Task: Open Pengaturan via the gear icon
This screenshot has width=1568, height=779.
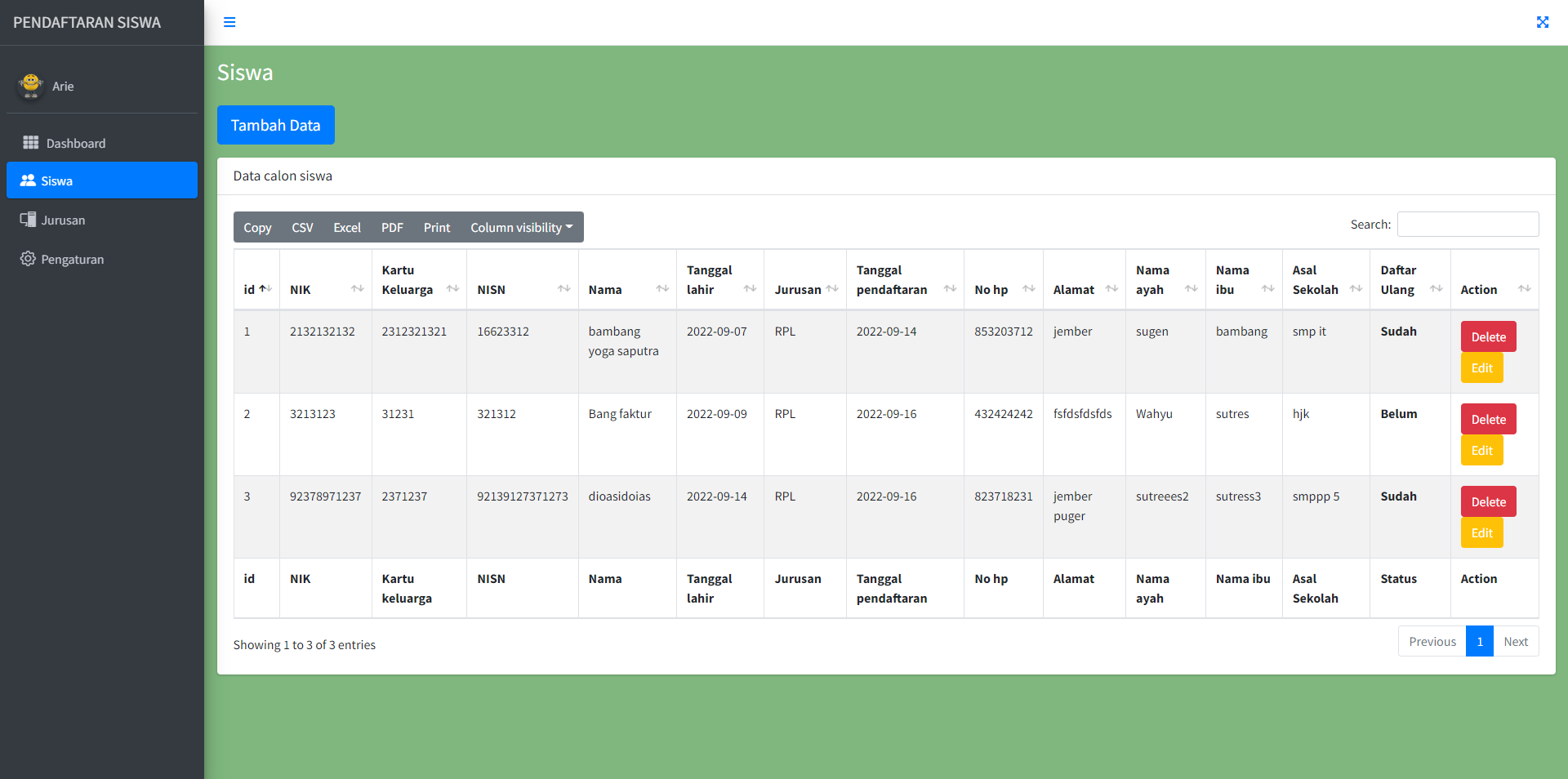Action: [x=27, y=259]
